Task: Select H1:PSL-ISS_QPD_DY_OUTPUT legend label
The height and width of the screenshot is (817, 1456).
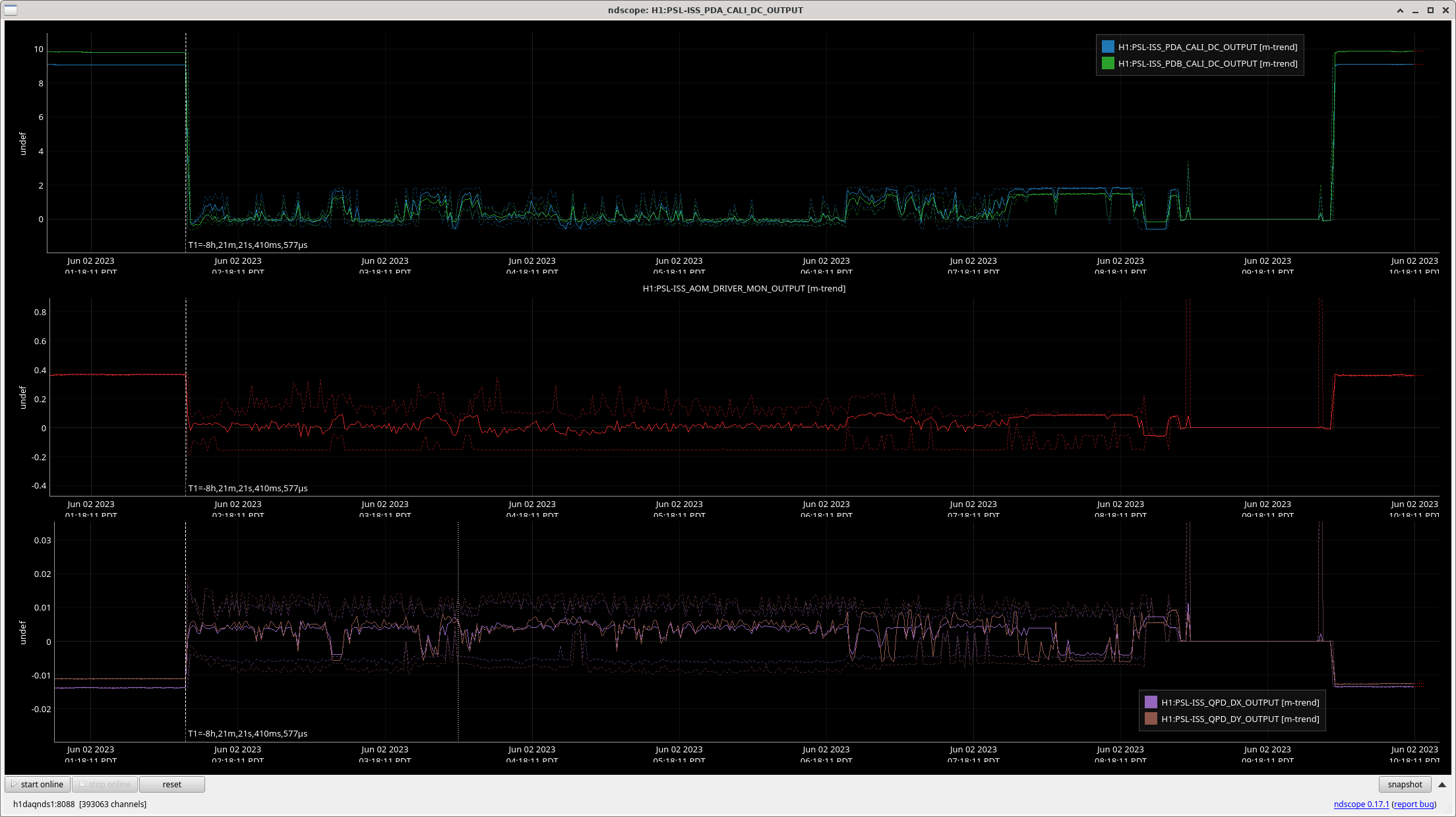Action: (x=1240, y=719)
